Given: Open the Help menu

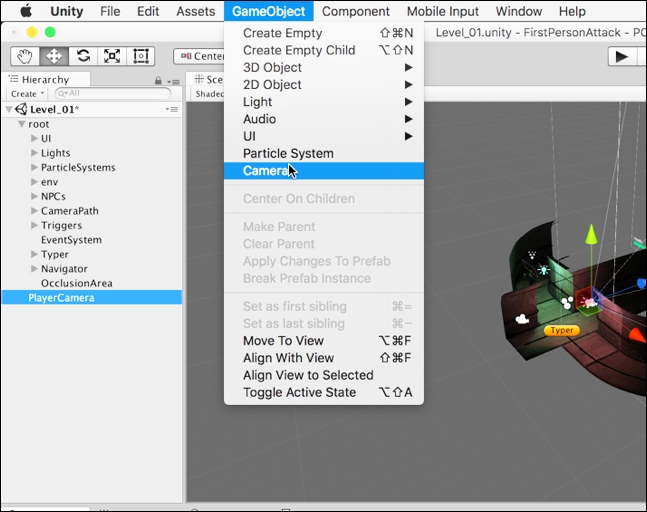Looking at the screenshot, I should tap(572, 11).
